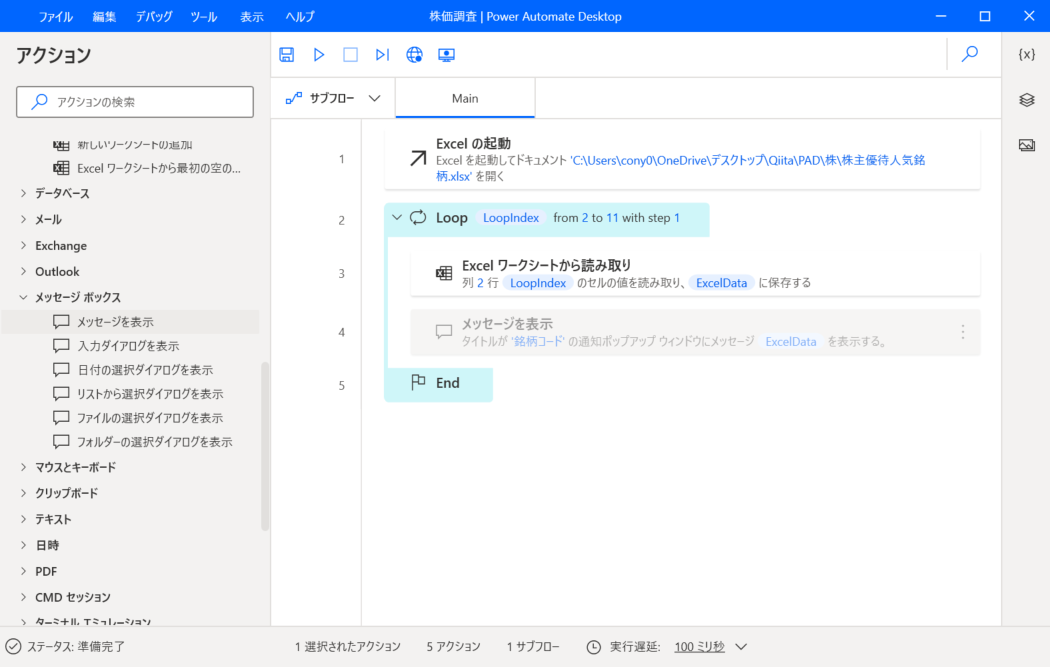Open the ヘルプ menu
1050x667 pixels.
pyautogui.click(x=300, y=17)
